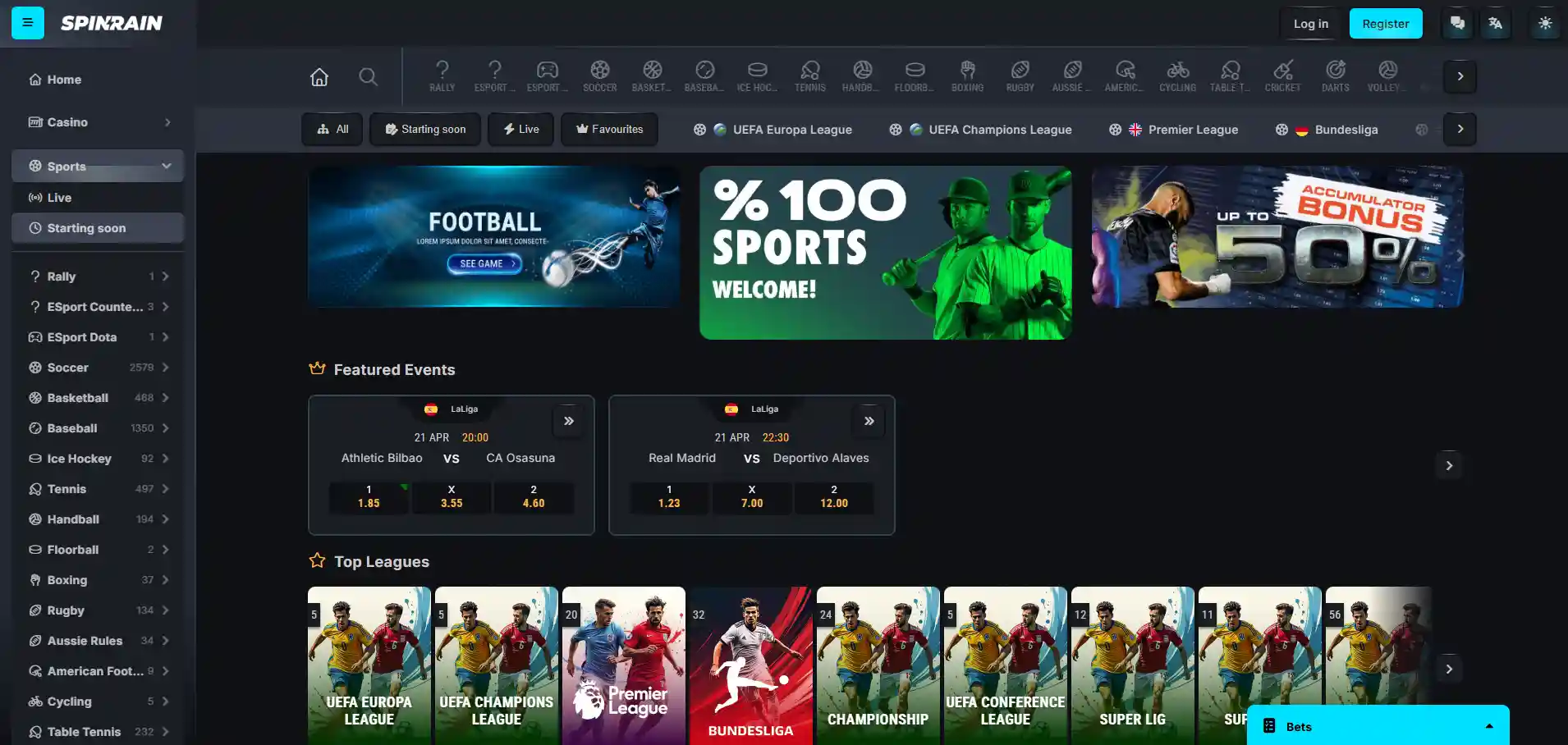1568x745 pixels.
Task: Toggle the light/dark theme sun icon
Action: tap(1545, 23)
